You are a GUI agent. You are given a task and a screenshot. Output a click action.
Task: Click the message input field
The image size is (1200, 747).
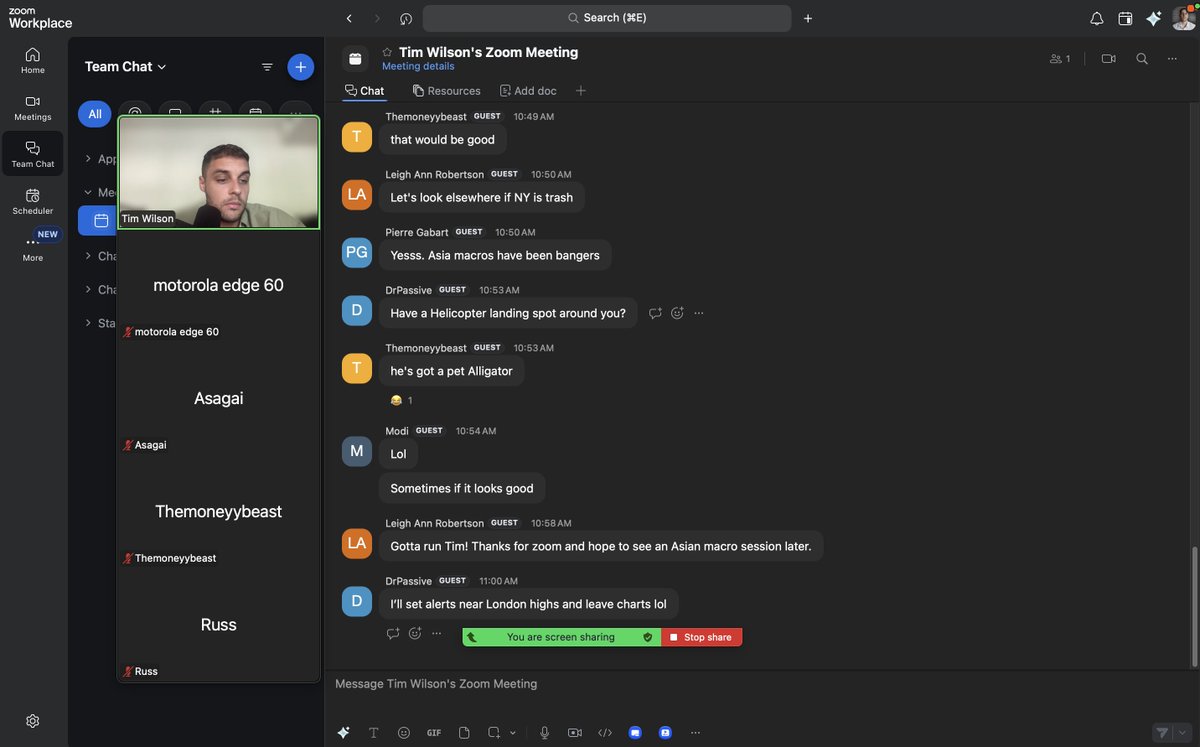tap(600, 683)
